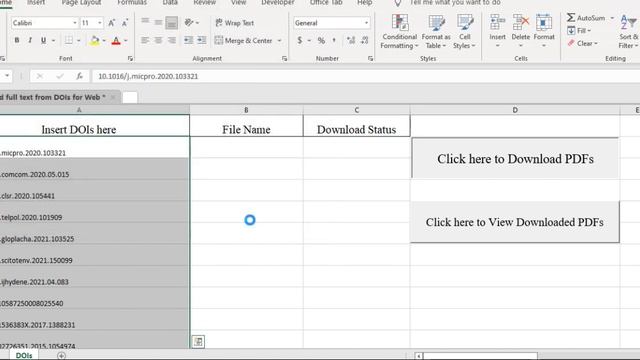This screenshot has height=360, width=640.
Task: Open underline style dropdown arrow
Action: coord(53,40)
